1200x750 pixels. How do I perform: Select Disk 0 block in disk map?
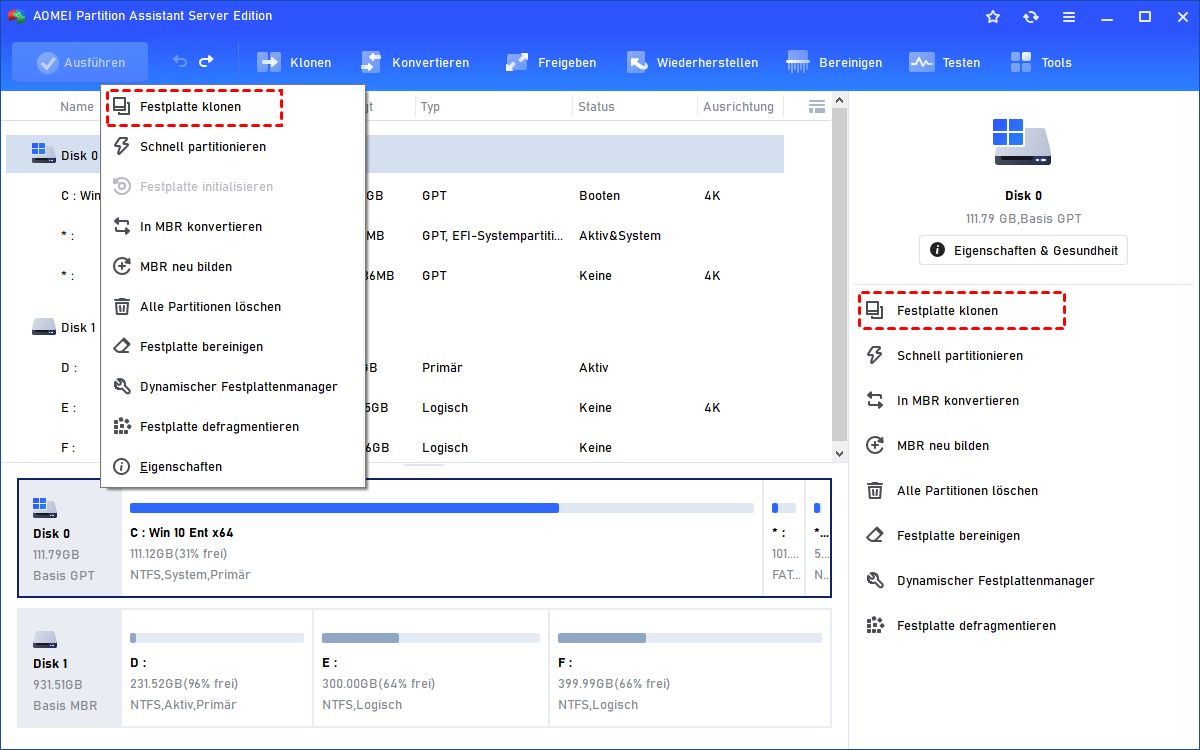69,538
